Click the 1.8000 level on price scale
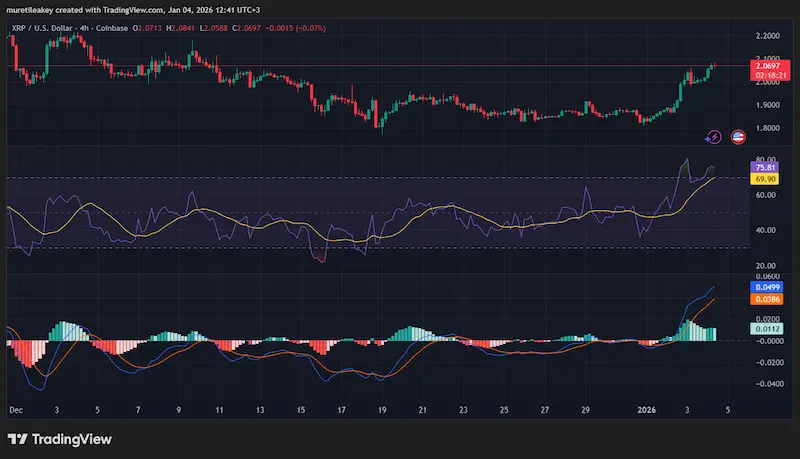This screenshot has height=459, width=800. pyautogui.click(x=768, y=128)
